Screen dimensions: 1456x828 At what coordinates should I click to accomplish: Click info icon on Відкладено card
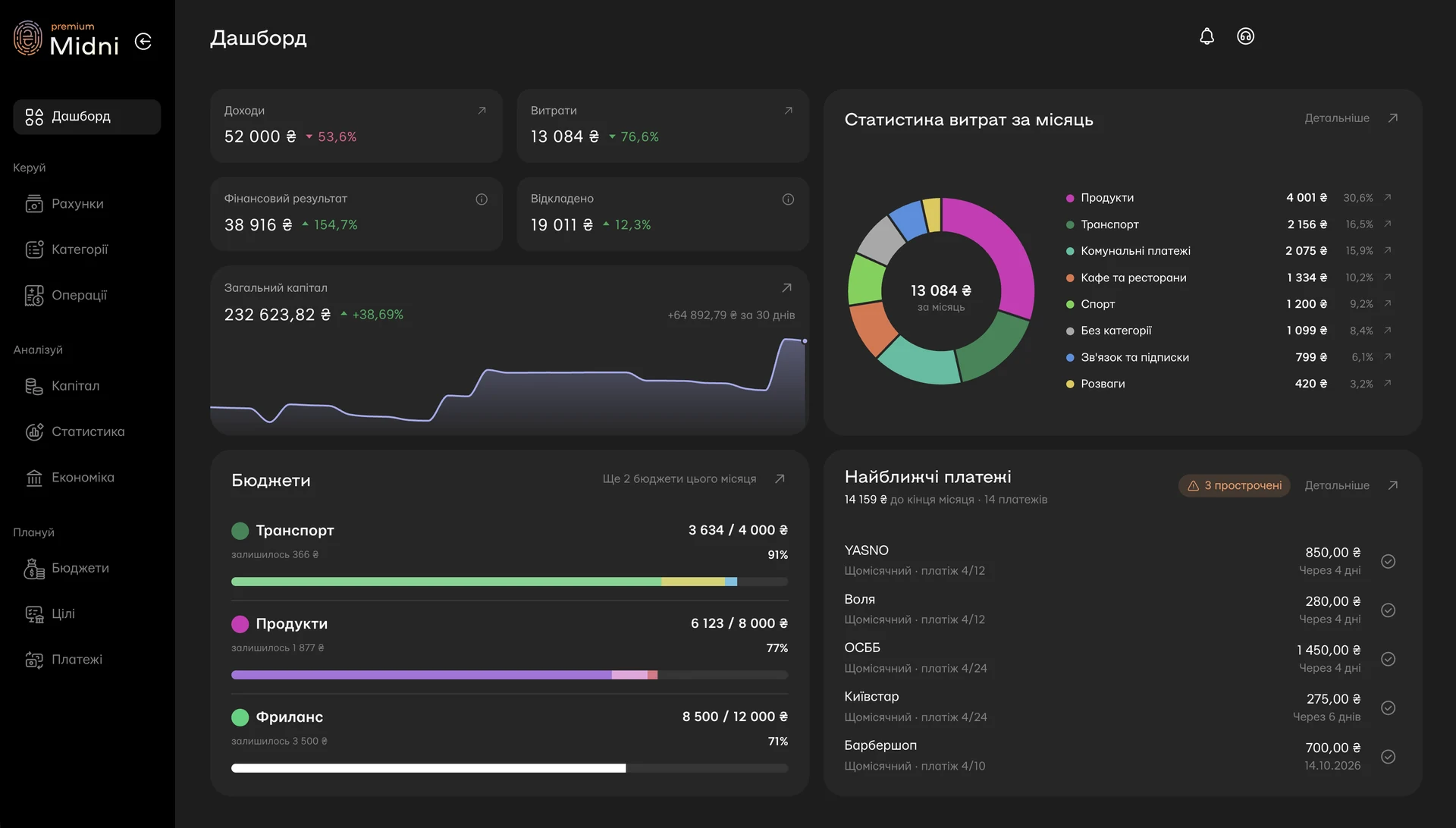point(788,199)
